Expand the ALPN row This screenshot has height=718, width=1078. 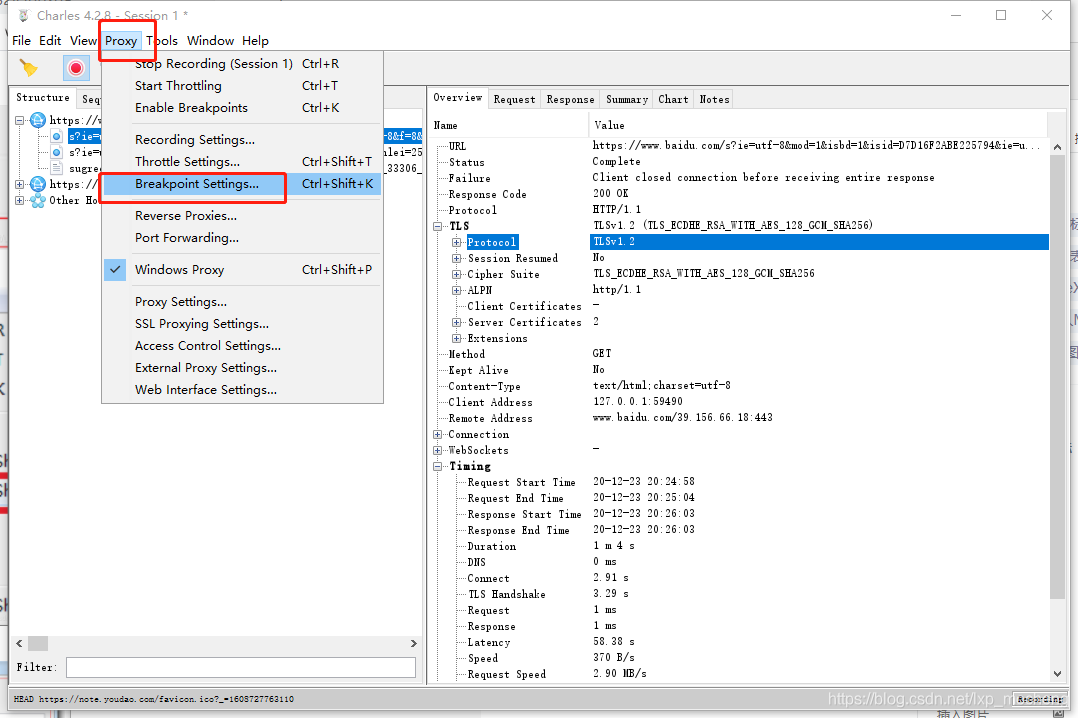pyautogui.click(x=456, y=290)
